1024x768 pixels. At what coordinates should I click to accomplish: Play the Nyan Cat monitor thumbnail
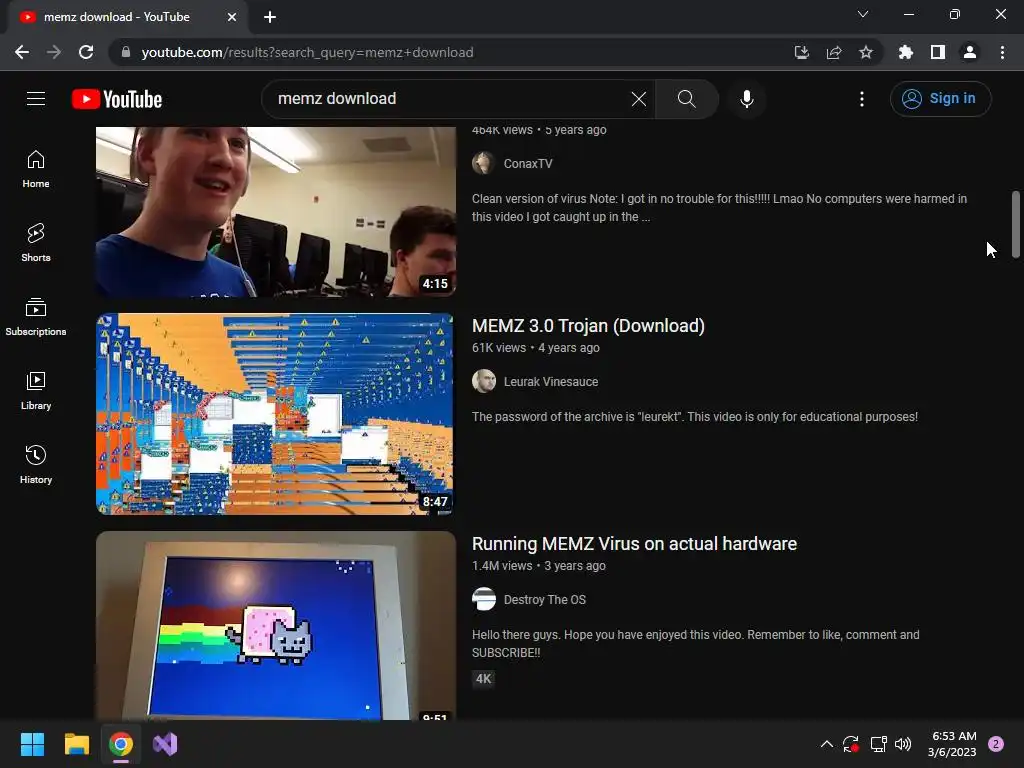click(276, 626)
